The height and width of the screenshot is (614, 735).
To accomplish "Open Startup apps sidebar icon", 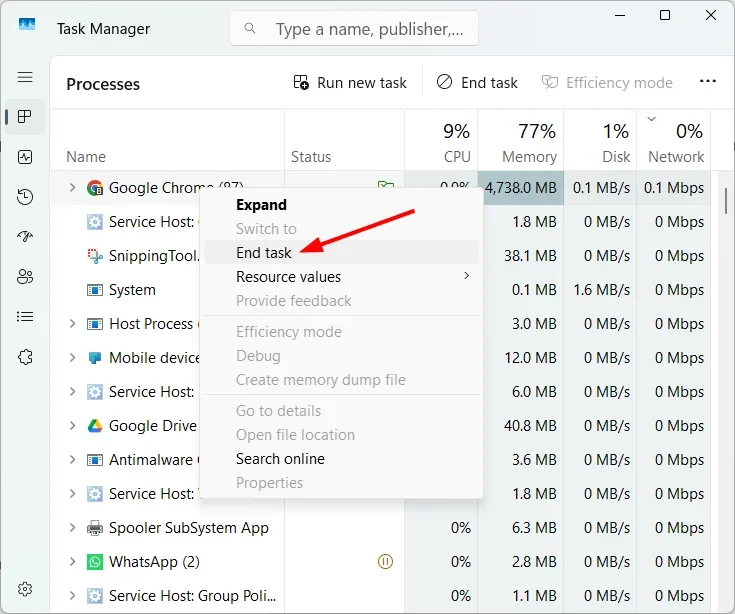I will (x=25, y=237).
